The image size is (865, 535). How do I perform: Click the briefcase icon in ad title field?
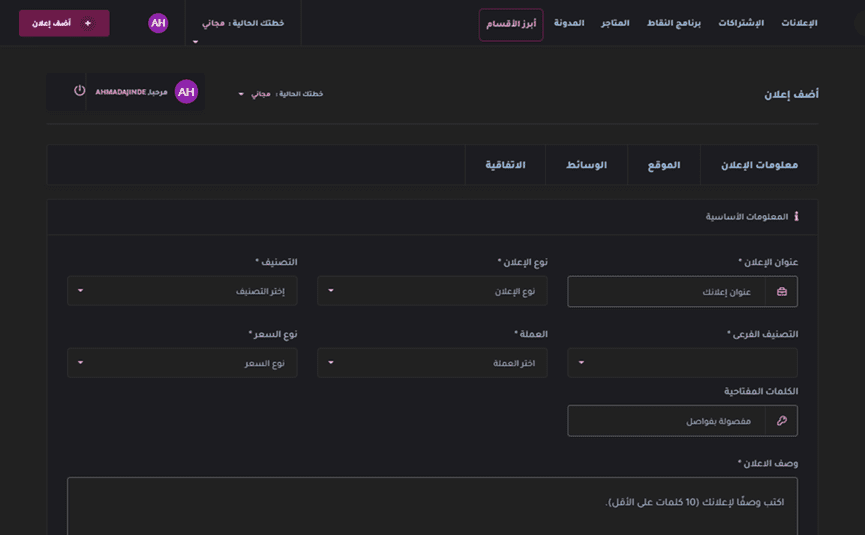click(x=782, y=291)
